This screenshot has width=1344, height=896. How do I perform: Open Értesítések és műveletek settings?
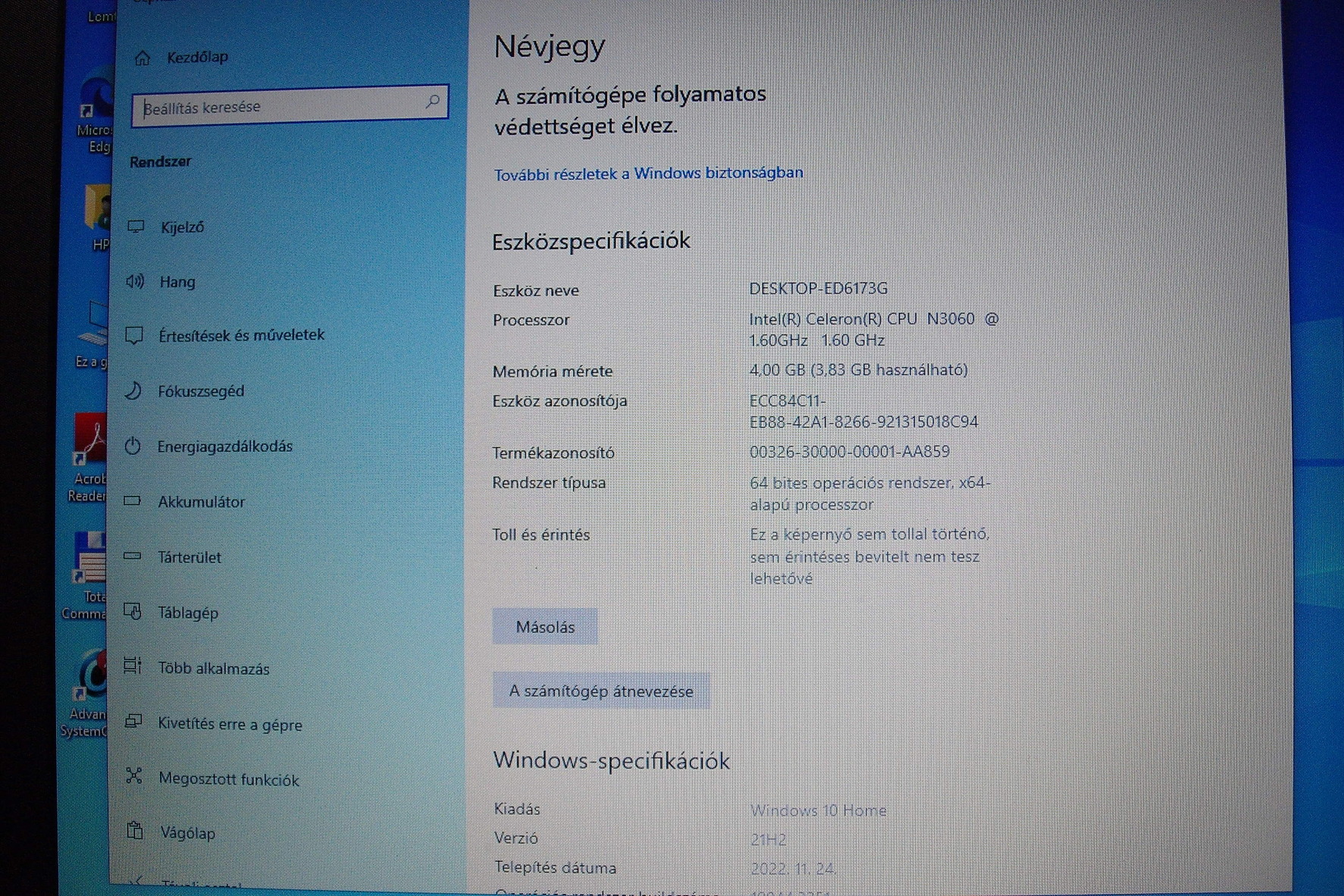(x=241, y=335)
